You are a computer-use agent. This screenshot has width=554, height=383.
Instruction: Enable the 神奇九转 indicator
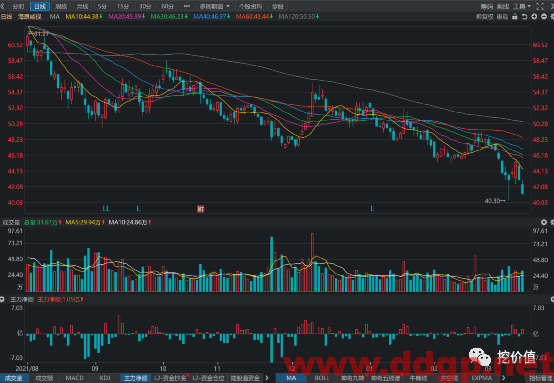point(352,378)
